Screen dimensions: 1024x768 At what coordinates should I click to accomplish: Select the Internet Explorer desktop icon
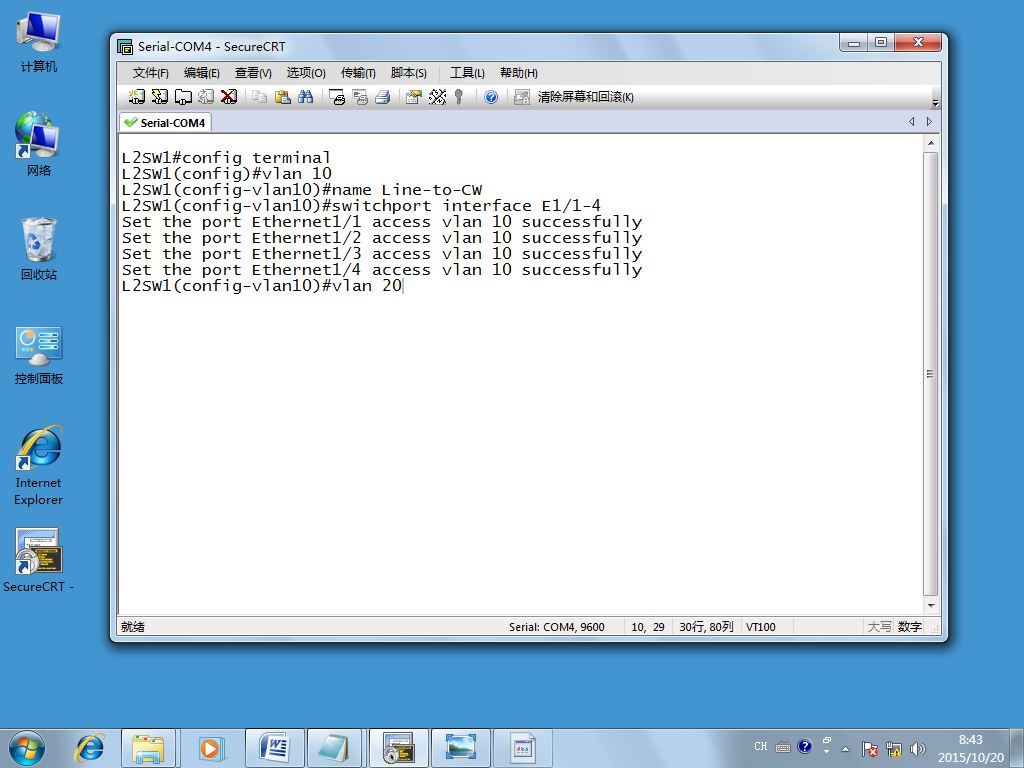[39, 466]
